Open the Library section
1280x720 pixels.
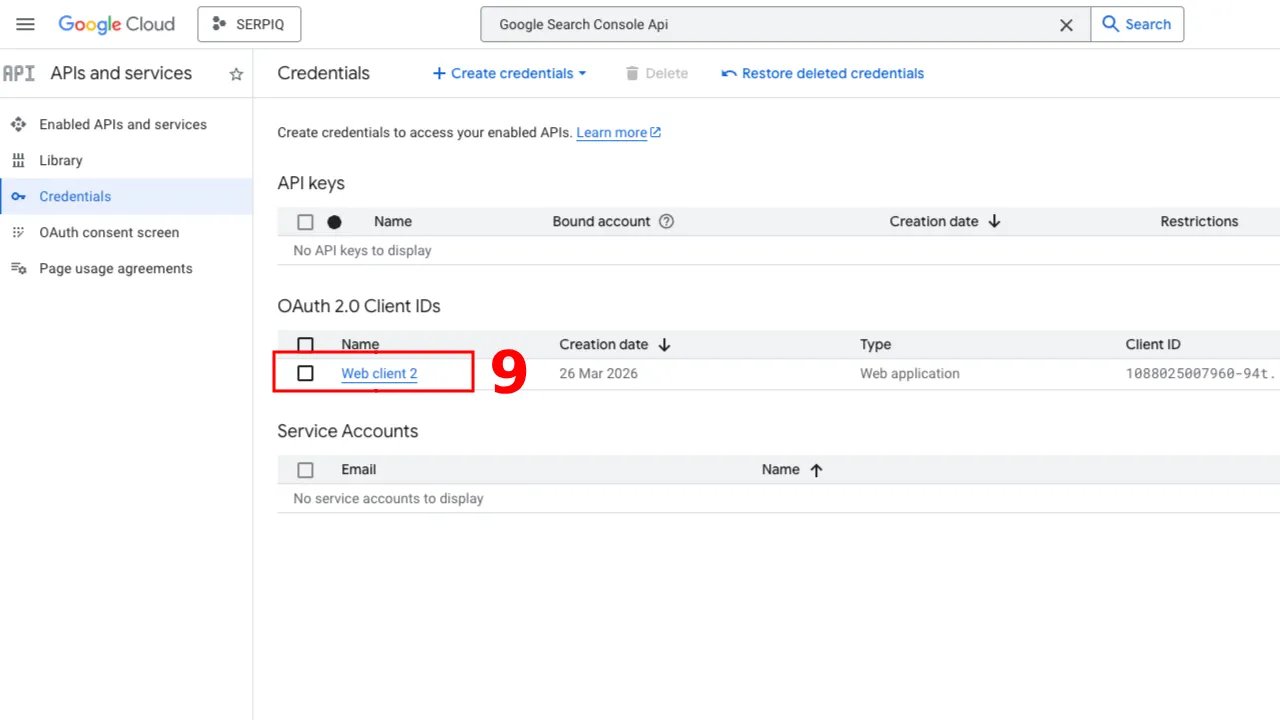(x=60, y=161)
